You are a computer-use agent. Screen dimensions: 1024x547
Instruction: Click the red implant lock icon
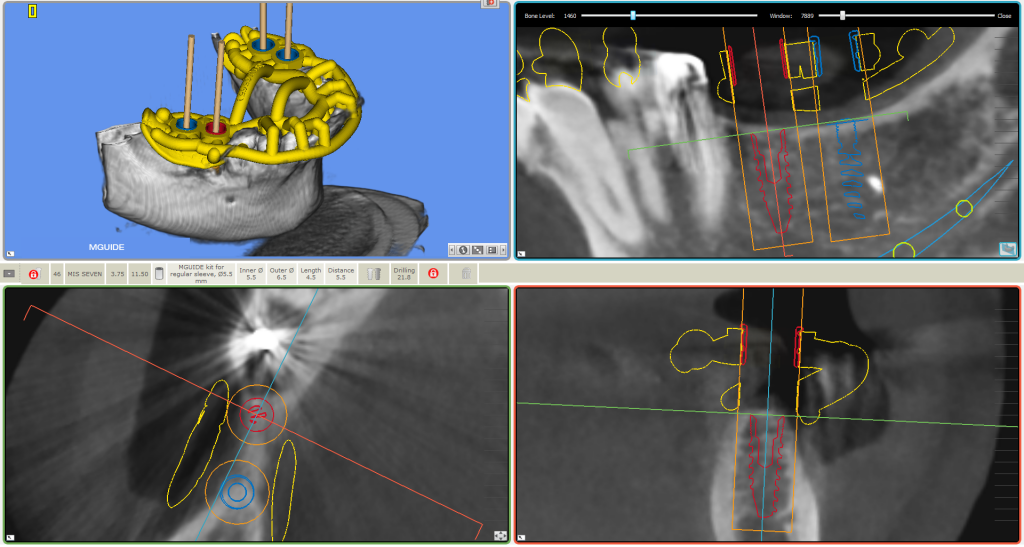pyautogui.click(x=33, y=273)
